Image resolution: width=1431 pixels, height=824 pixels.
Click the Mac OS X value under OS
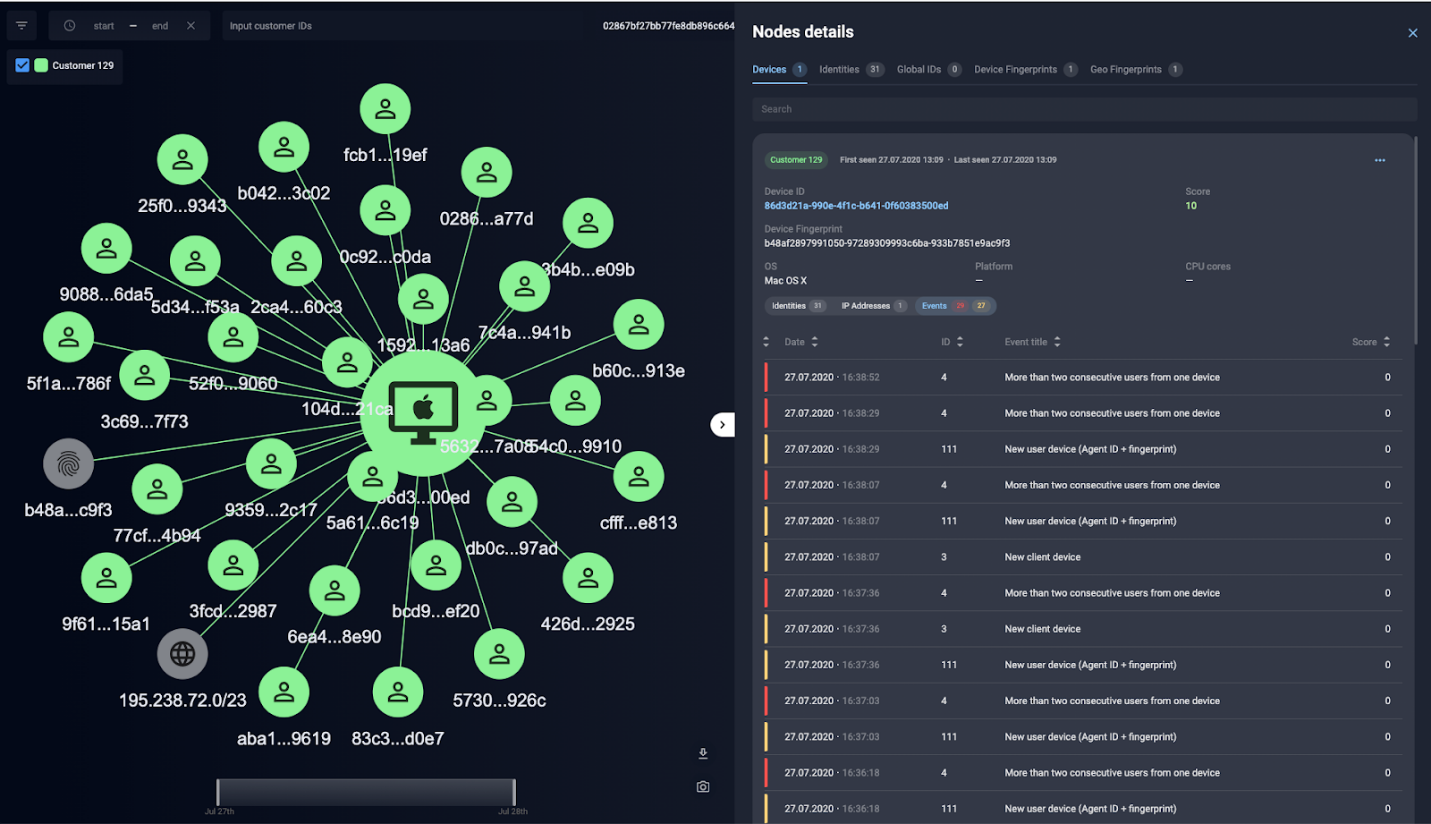pos(785,281)
